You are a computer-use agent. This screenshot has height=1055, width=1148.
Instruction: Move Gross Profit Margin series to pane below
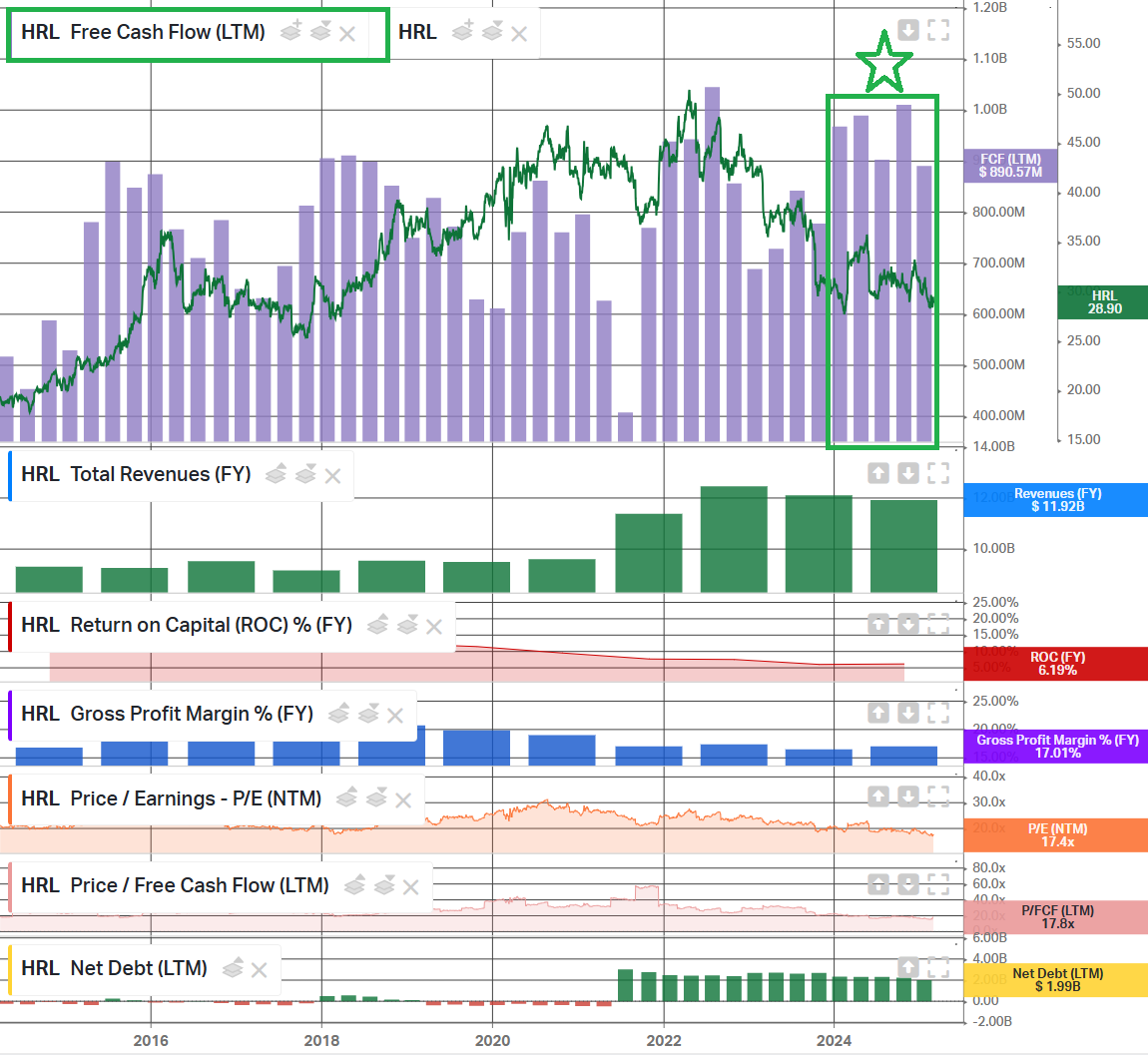[368, 713]
